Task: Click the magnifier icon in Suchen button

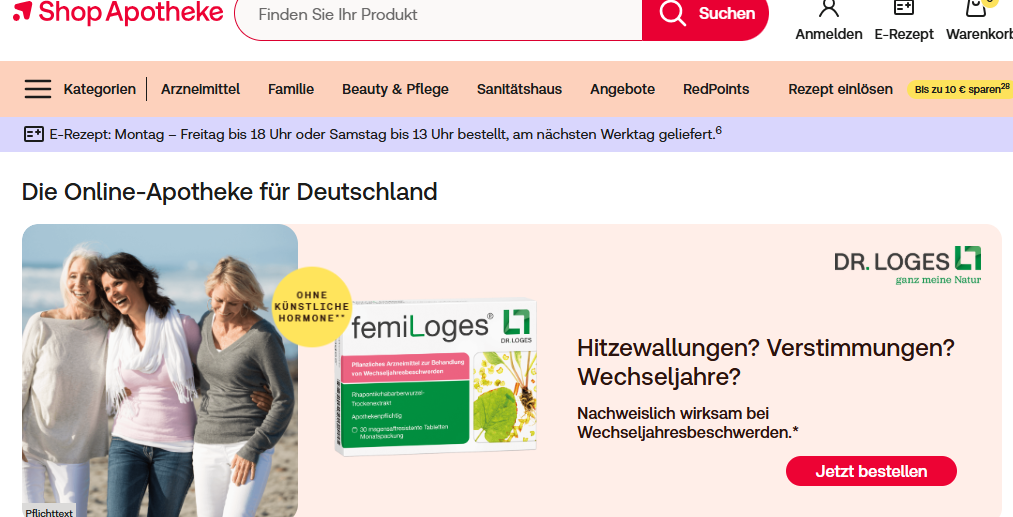Action: pos(672,13)
